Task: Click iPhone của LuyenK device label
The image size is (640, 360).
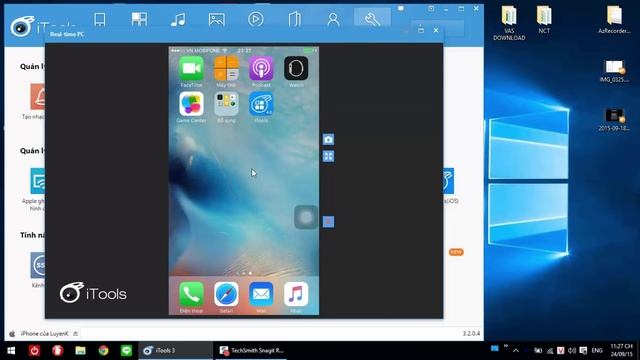Action: (44, 334)
